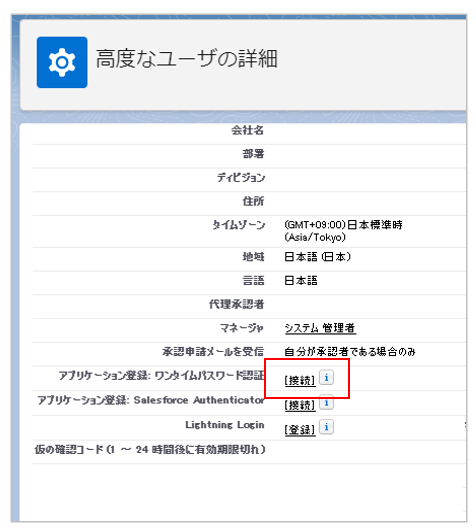Image resolution: width=476 pixels, height=531 pixels.
Task: Click the 自分が承認者である場合のみ value
Action: [350, 352]
